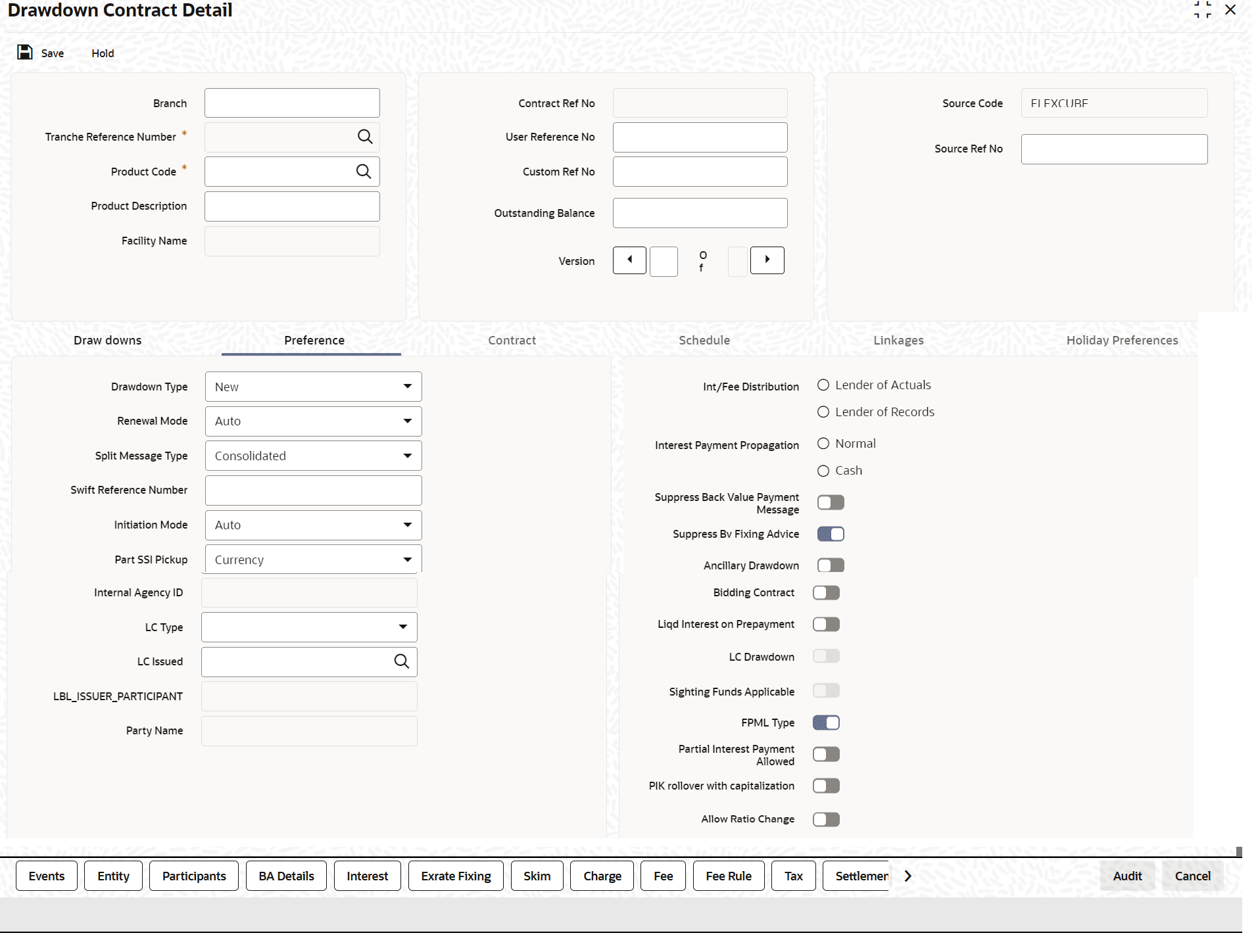The image size is (1258, 952).
Task: Open the Exrate Fixing button
Action: [x=456, y=876]
